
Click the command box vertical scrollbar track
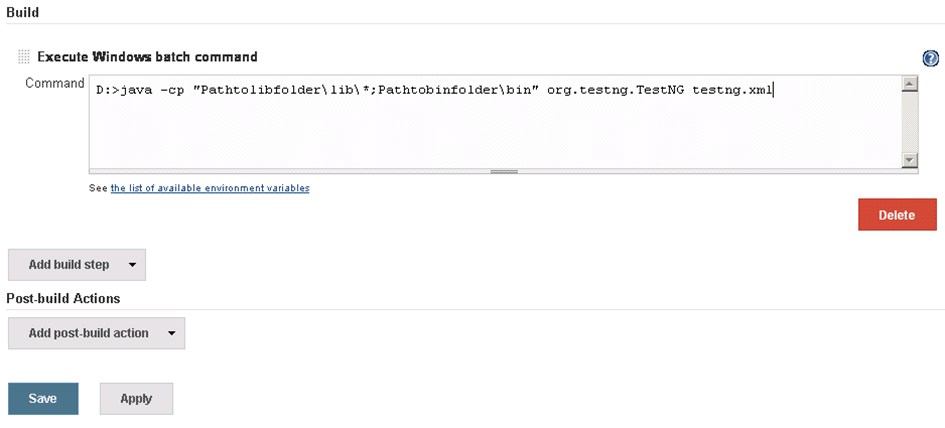[x=909, y=122]
